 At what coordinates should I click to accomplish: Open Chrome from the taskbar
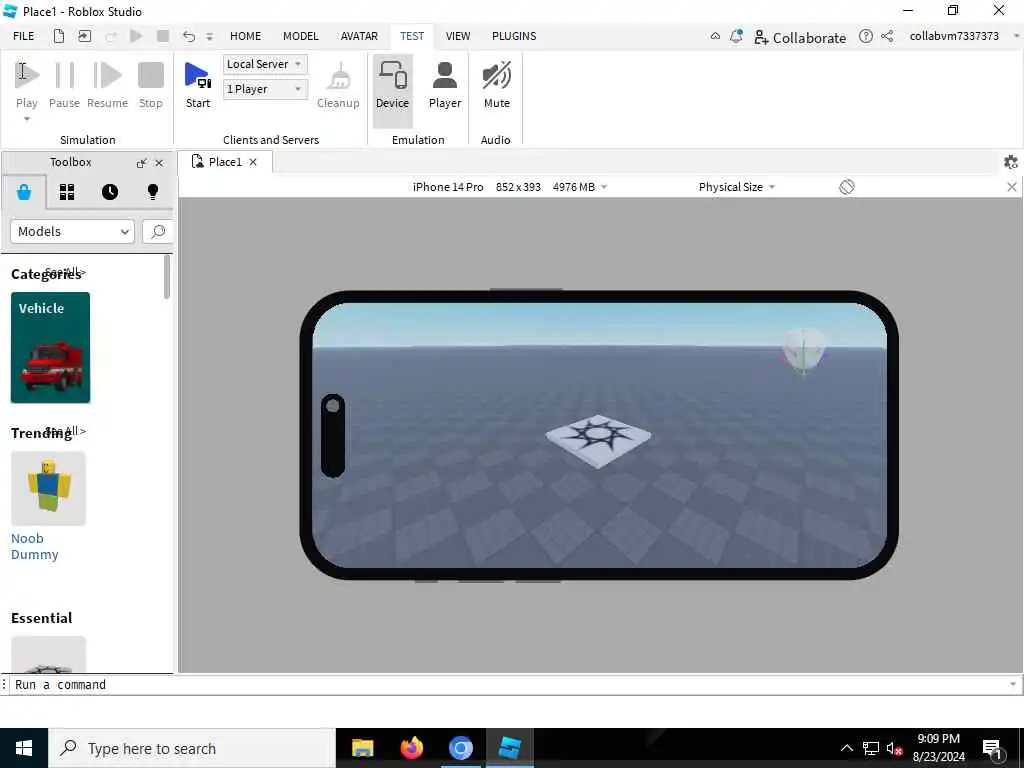460,748
